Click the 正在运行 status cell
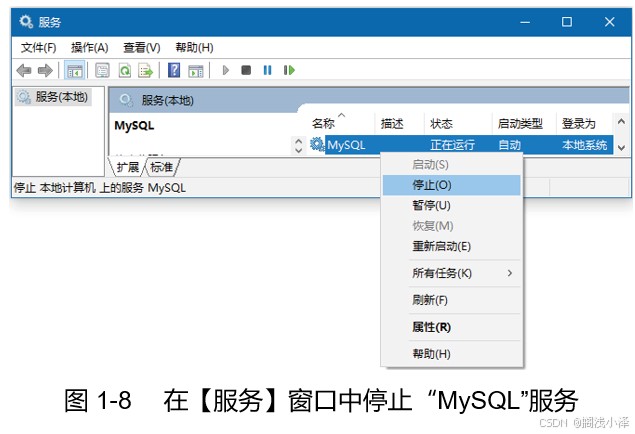The image size is (635, 434). click(x=452, y=145)
